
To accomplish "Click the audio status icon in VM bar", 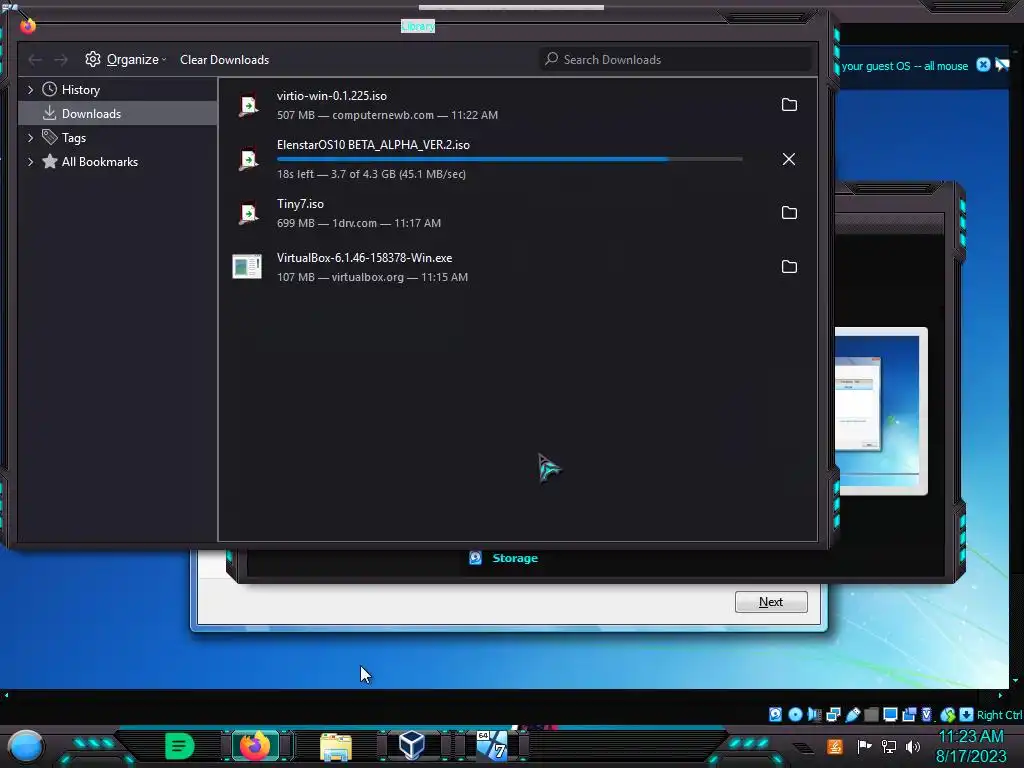I will pos(814,714).
